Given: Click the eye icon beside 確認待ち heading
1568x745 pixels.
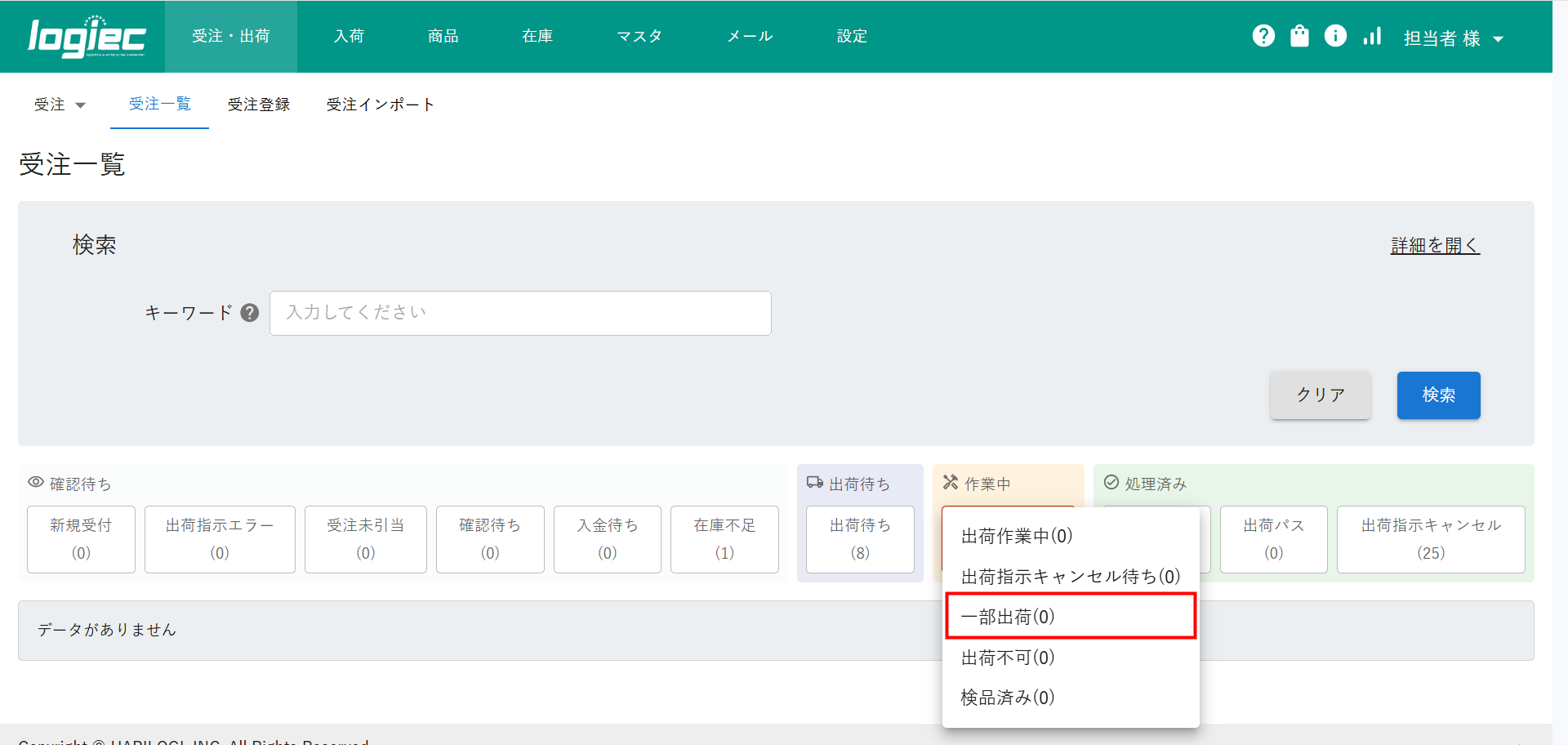Looking at the screenshot, I should (36, 483).
